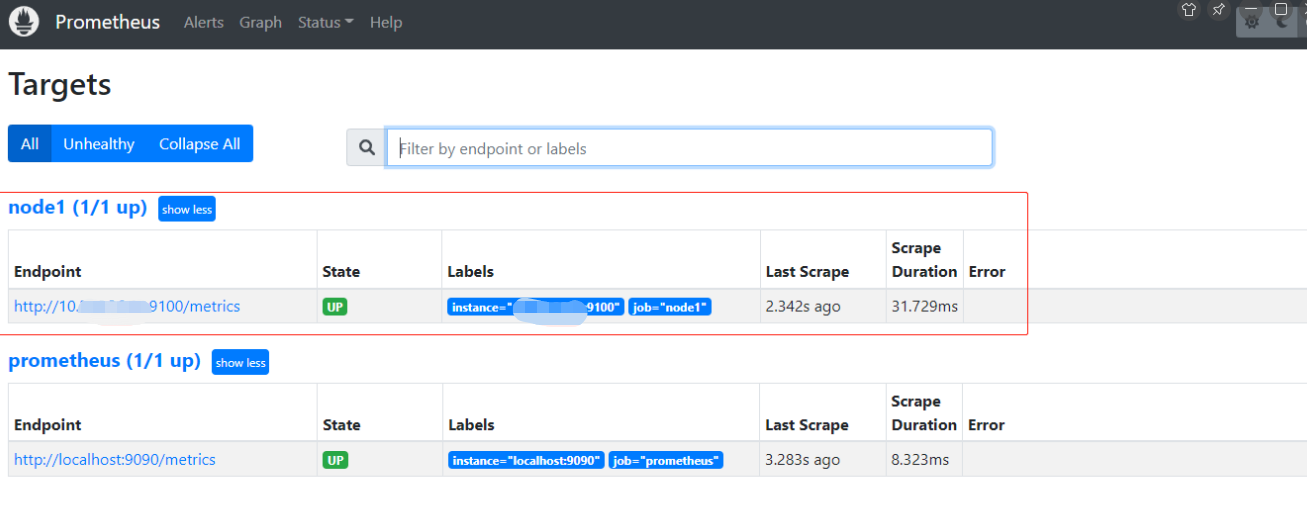Collapse node1 with show less button
The height and width of the screenshot is (532, 1307).
(187, 210)
